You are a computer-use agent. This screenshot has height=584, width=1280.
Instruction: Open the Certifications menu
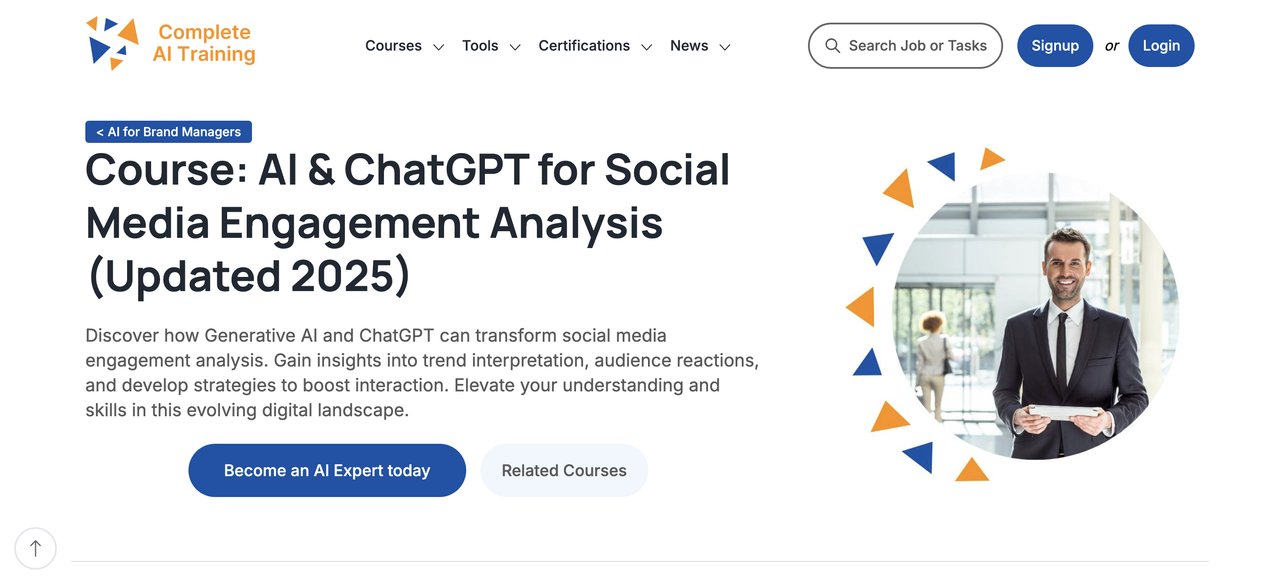(x=584, y=46)
